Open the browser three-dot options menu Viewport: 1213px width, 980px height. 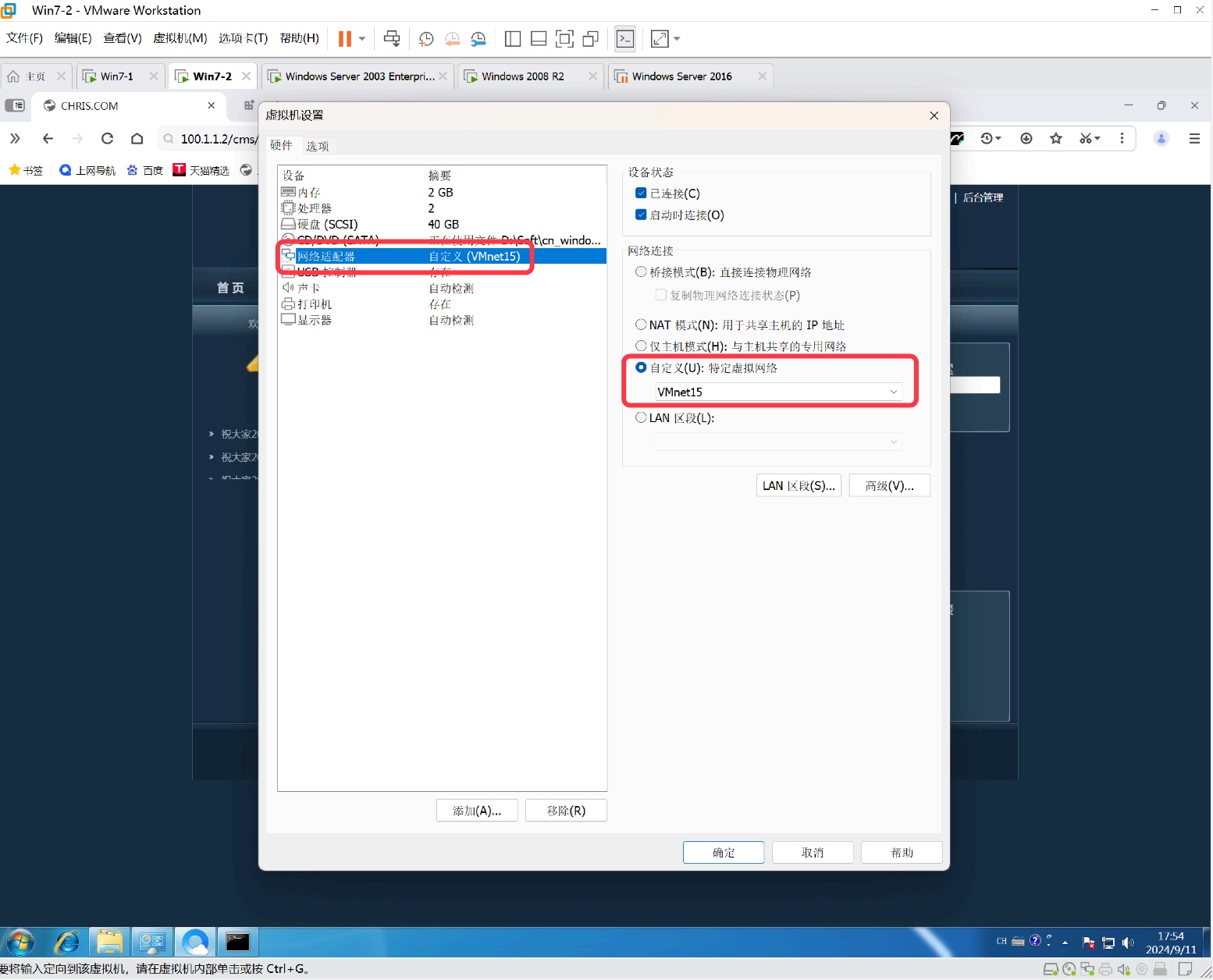(x=1122, y=138)
